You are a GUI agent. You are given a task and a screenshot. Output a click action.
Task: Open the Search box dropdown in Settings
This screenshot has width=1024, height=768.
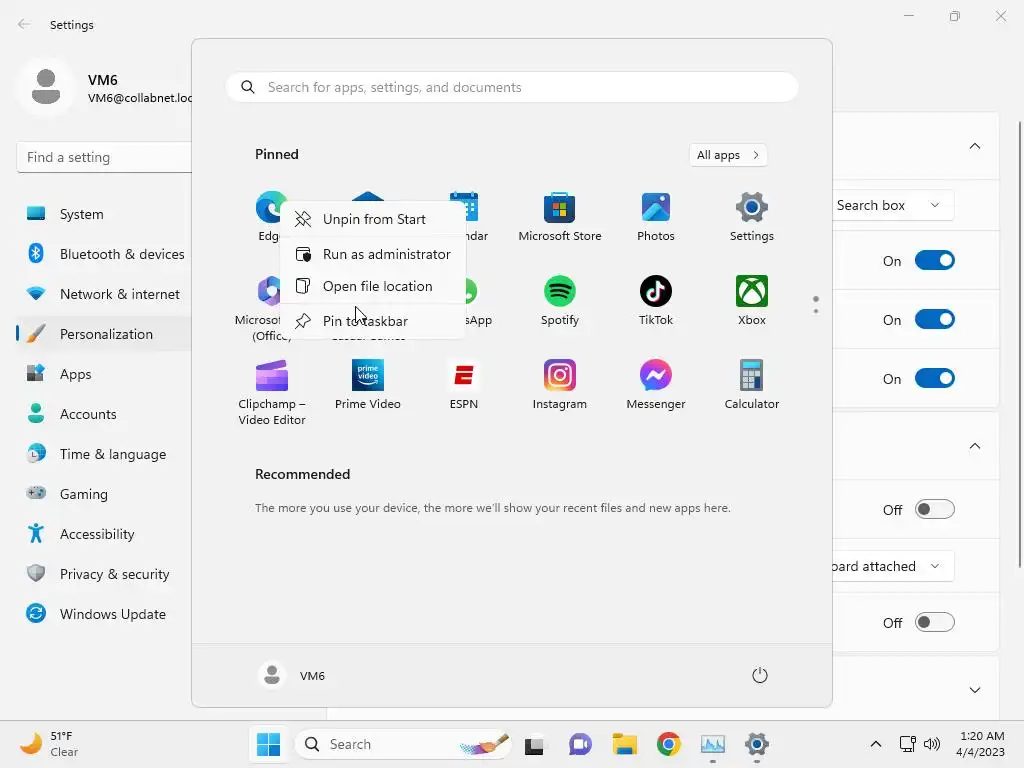point(893,205)
